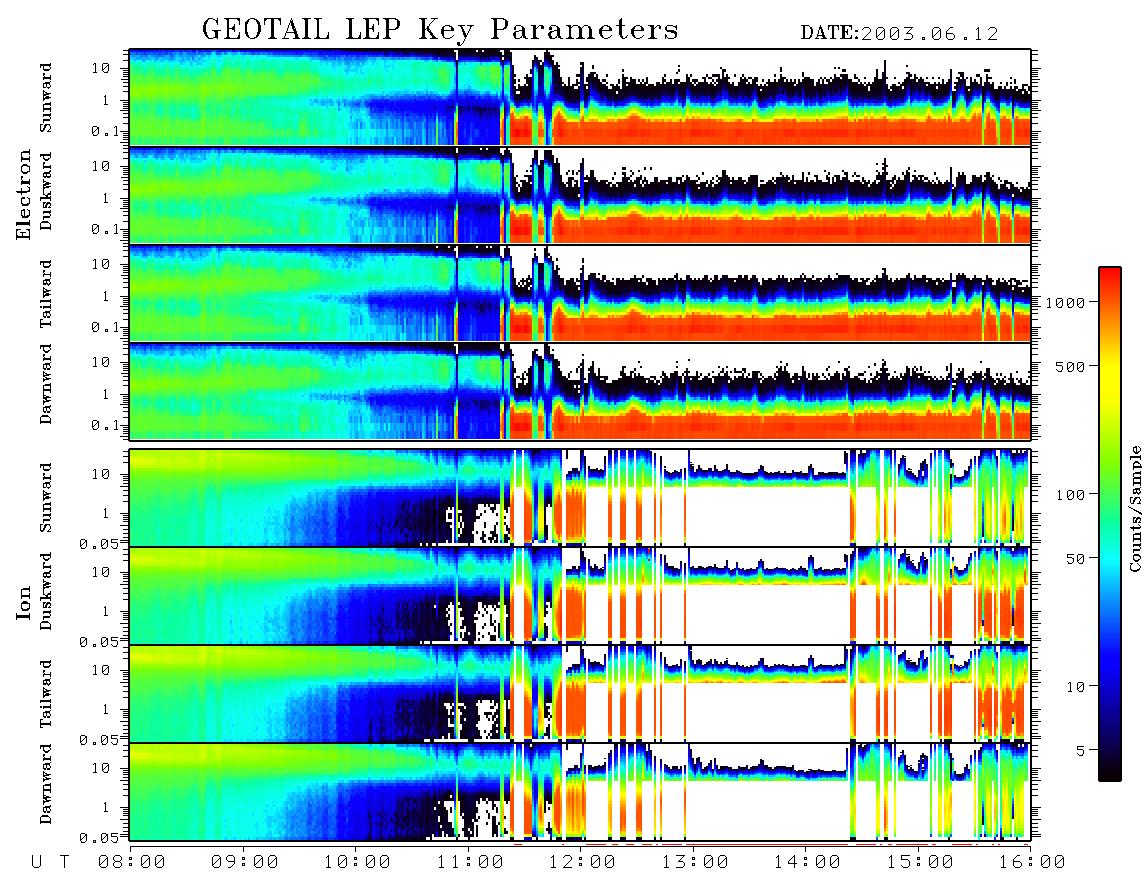Click the U T time axis label

click(x=50, y=863)
